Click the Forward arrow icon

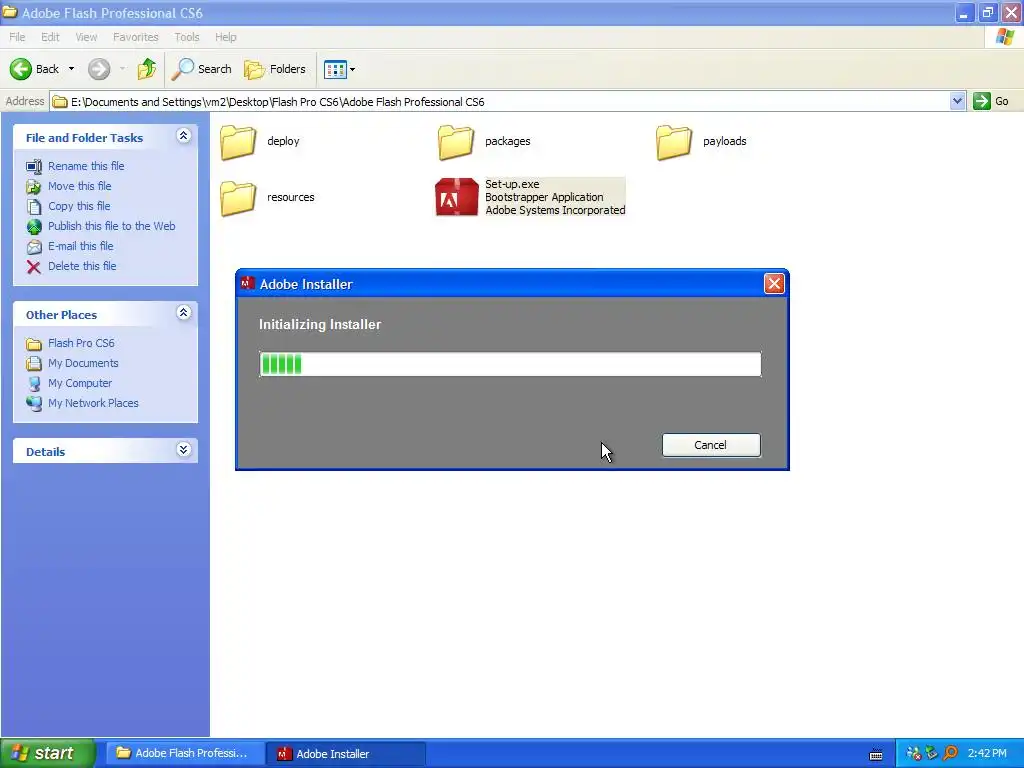pos(99,69)
